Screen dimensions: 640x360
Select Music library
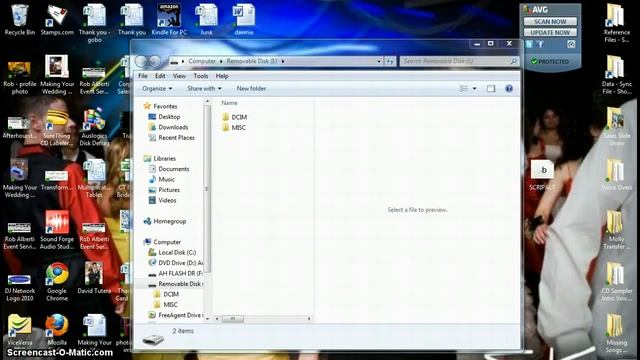pyautogui.click(x=162, y=180)
